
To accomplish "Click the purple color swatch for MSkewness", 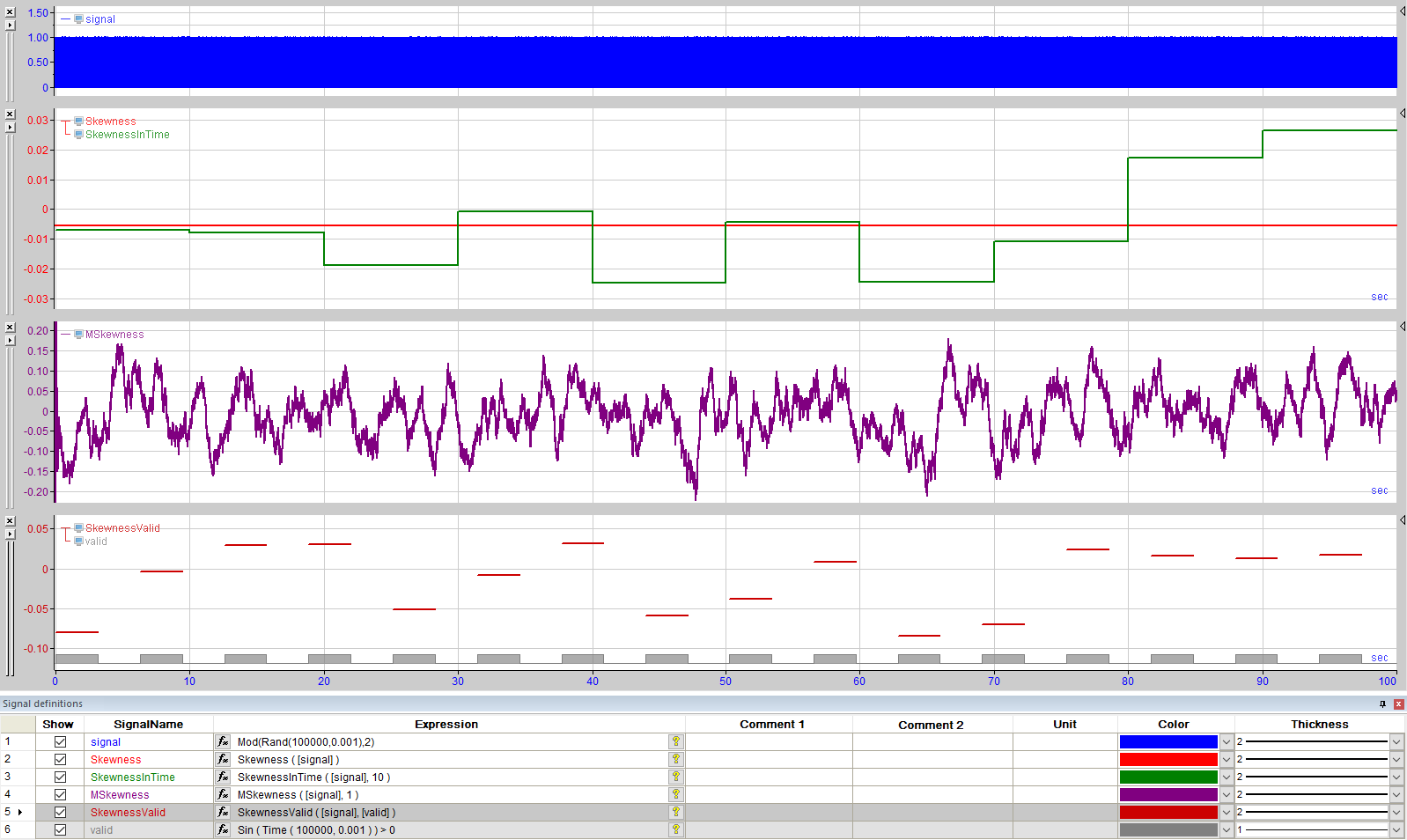I will [1168, 795].
